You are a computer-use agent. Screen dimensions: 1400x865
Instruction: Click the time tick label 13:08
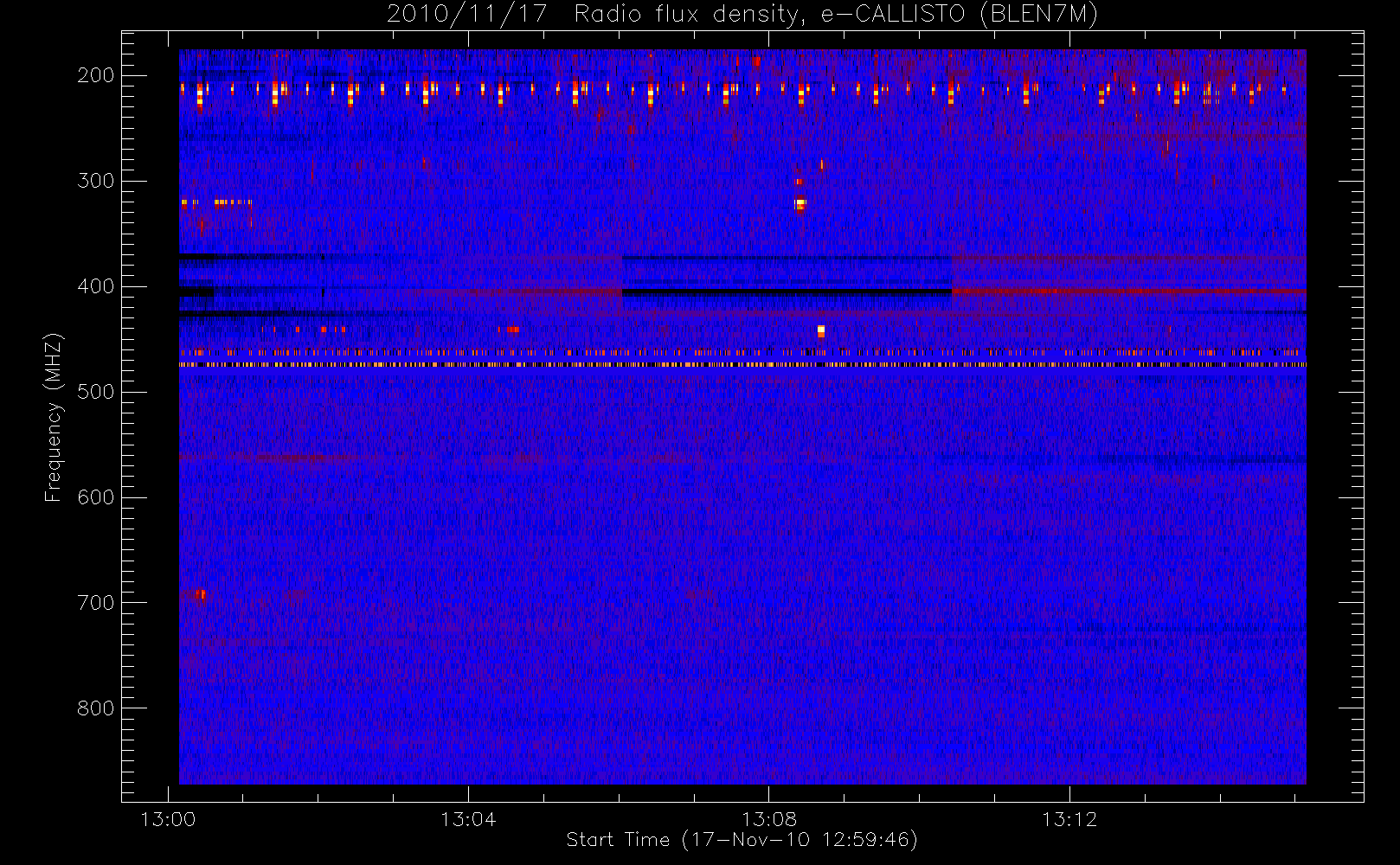point(769,819)
